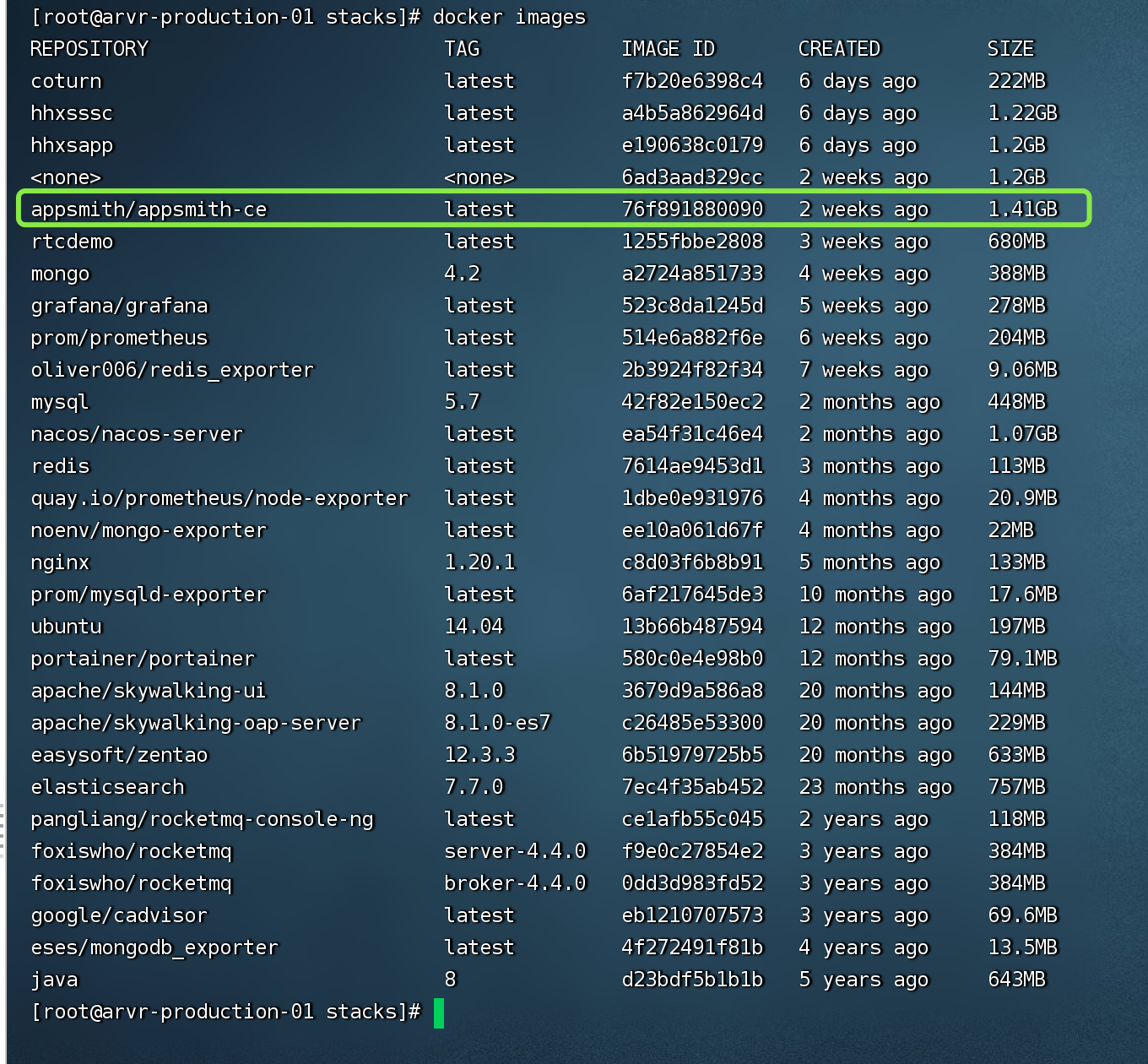Image resolution: width=1148 pixels, height=1064 pixels.
Task: Select the nginx version tag 1.20.1
Action: (479, 562)
